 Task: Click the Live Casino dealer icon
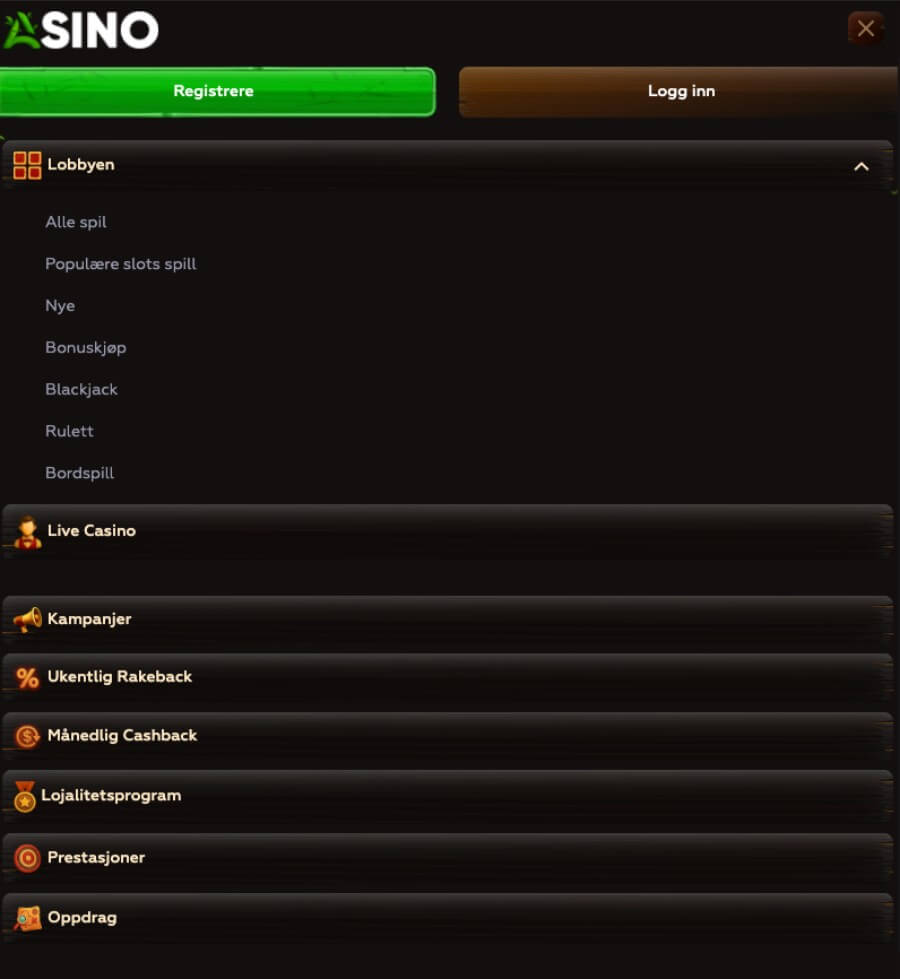pos(27,533)
